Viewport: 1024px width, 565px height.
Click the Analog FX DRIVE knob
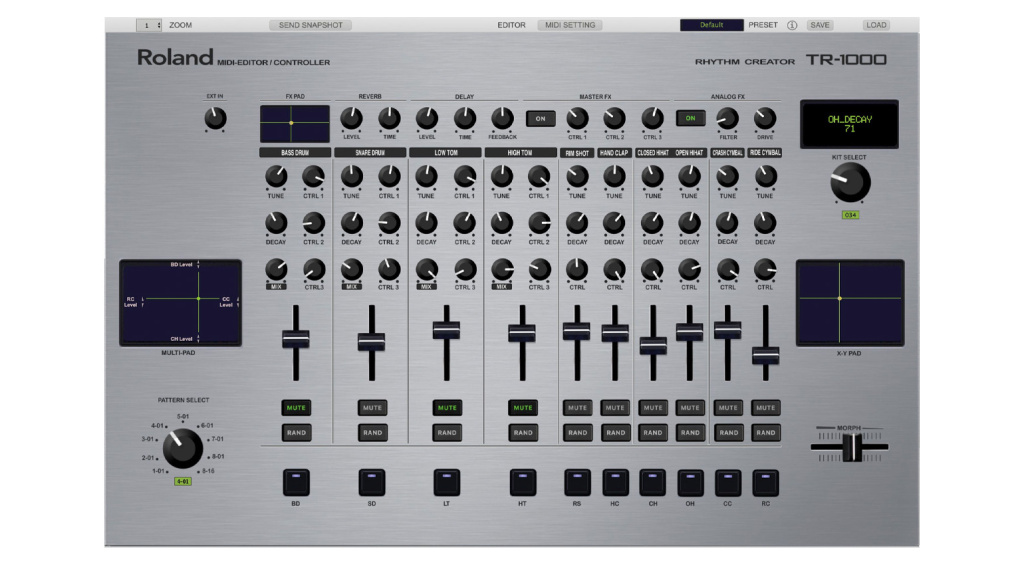(765, 118)
